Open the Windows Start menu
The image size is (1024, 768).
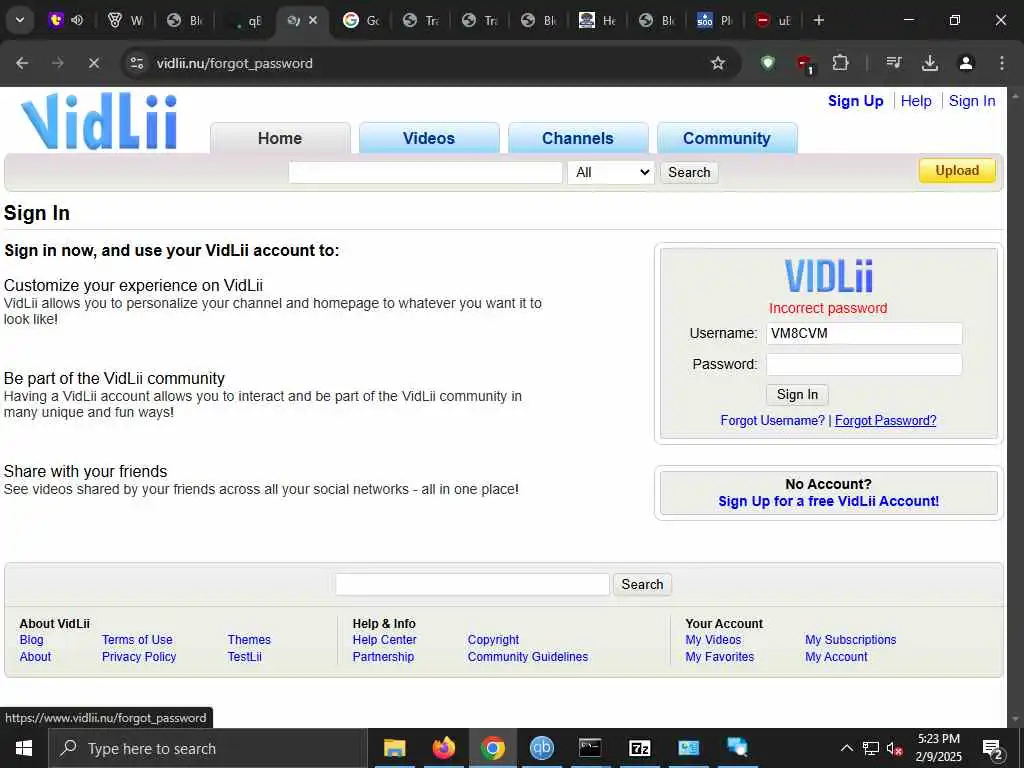pos(24,748)
